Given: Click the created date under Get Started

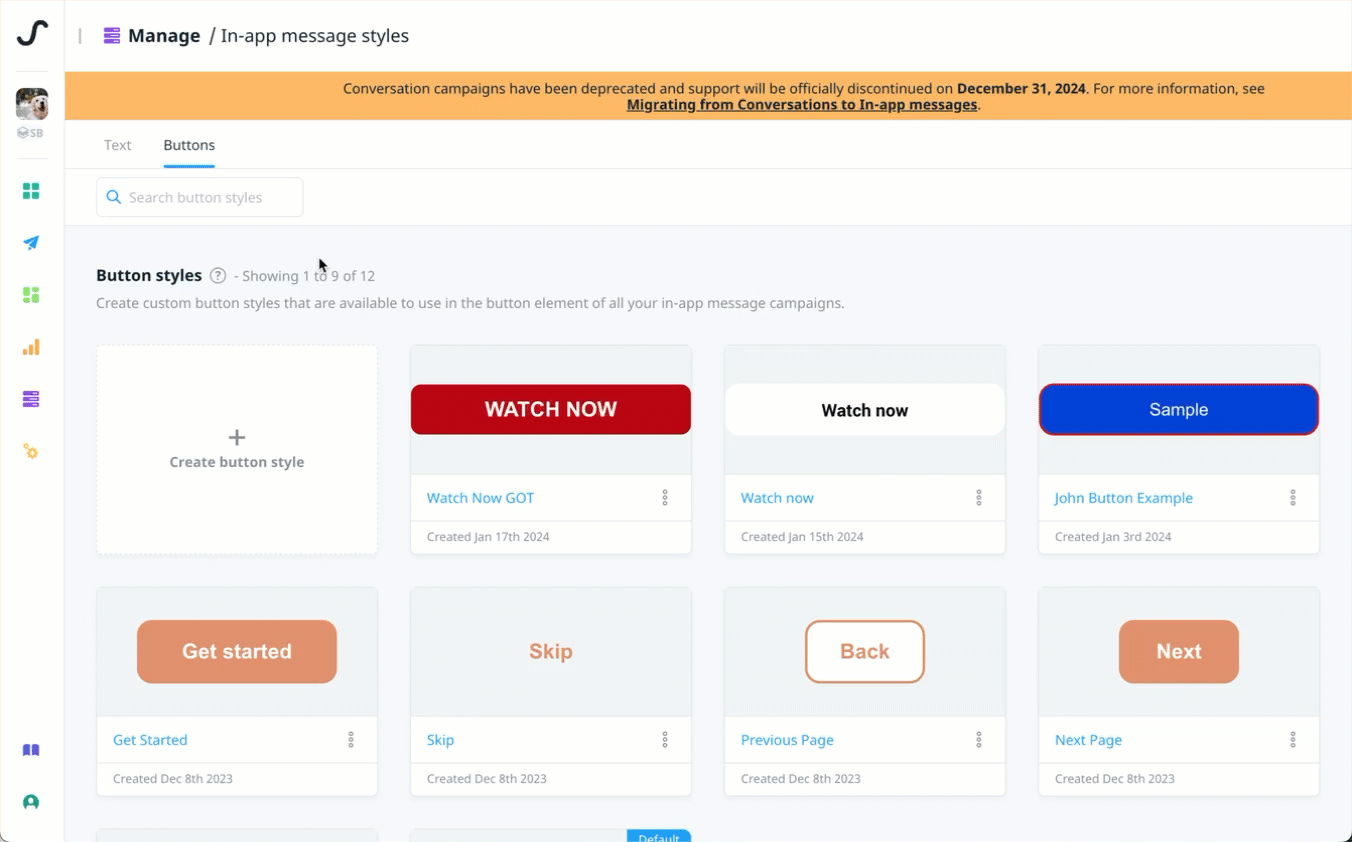Looking at the screenshot, I should [173, 779].
